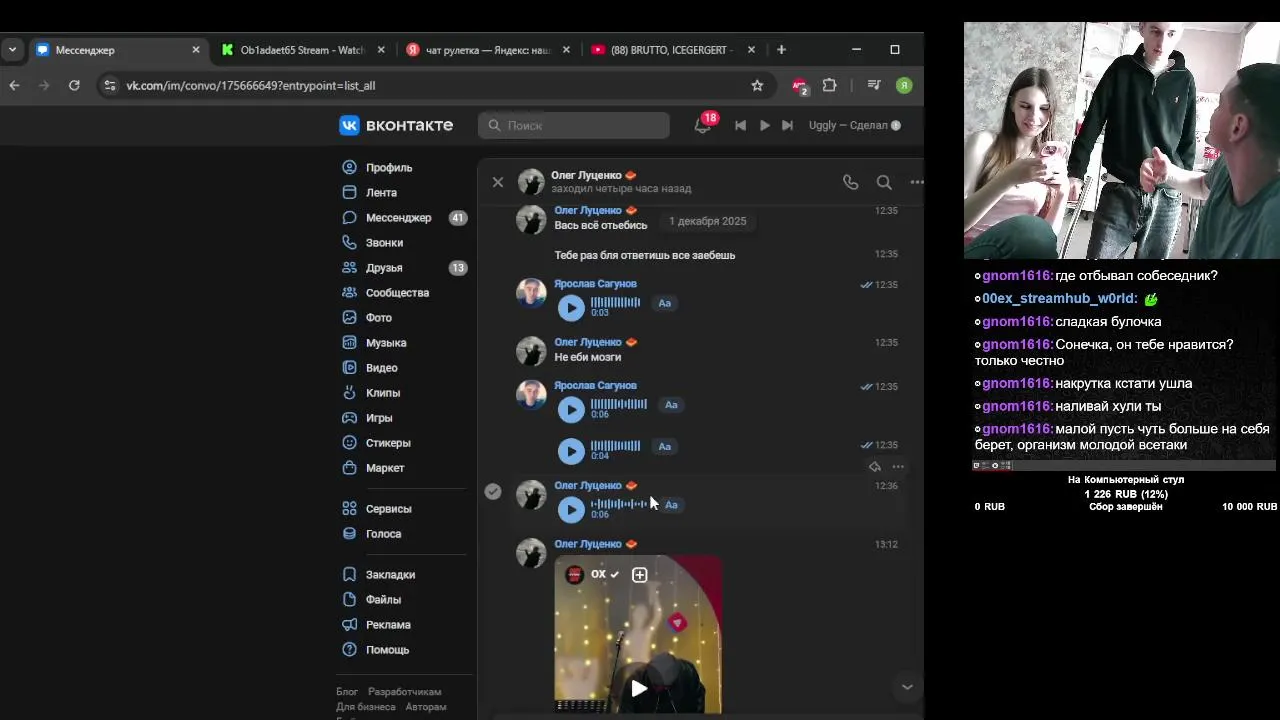Click the Голоса coins icon
The image size is (1280, 720).
pyautogui.click(x=349, y=534)
